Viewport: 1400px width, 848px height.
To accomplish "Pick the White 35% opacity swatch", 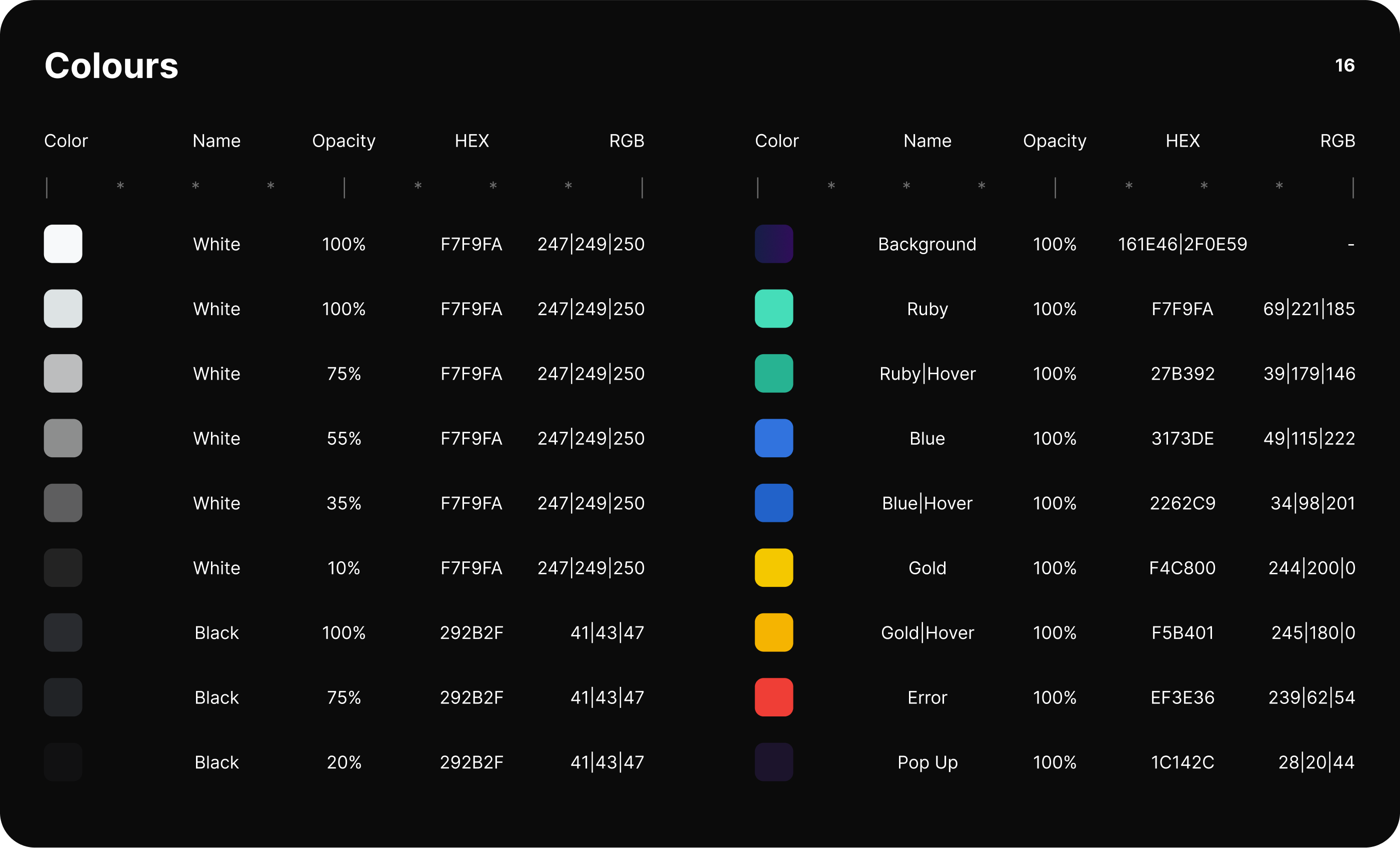I will [63, 503].
